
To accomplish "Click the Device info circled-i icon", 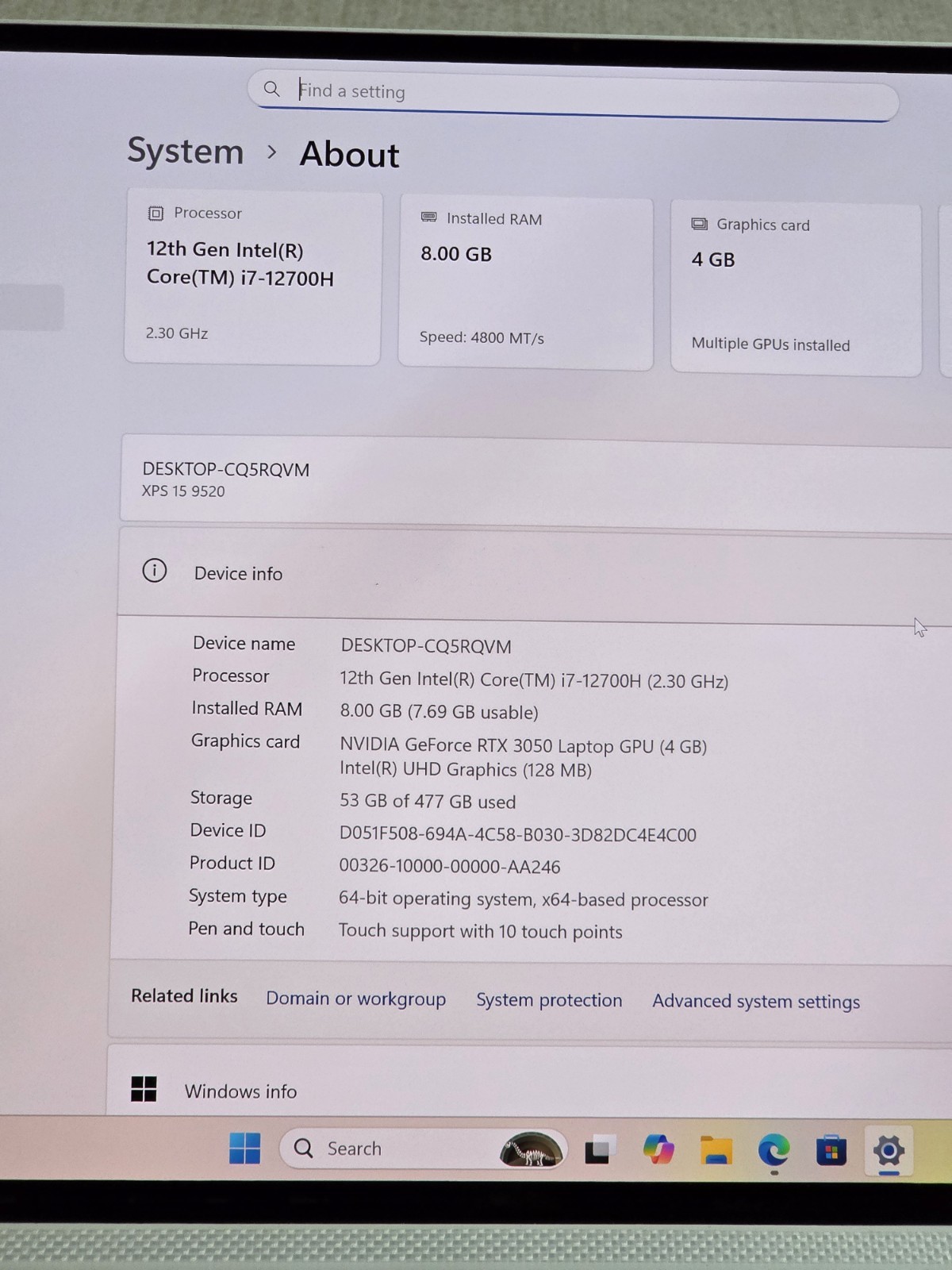I will [x=155, y=570].
